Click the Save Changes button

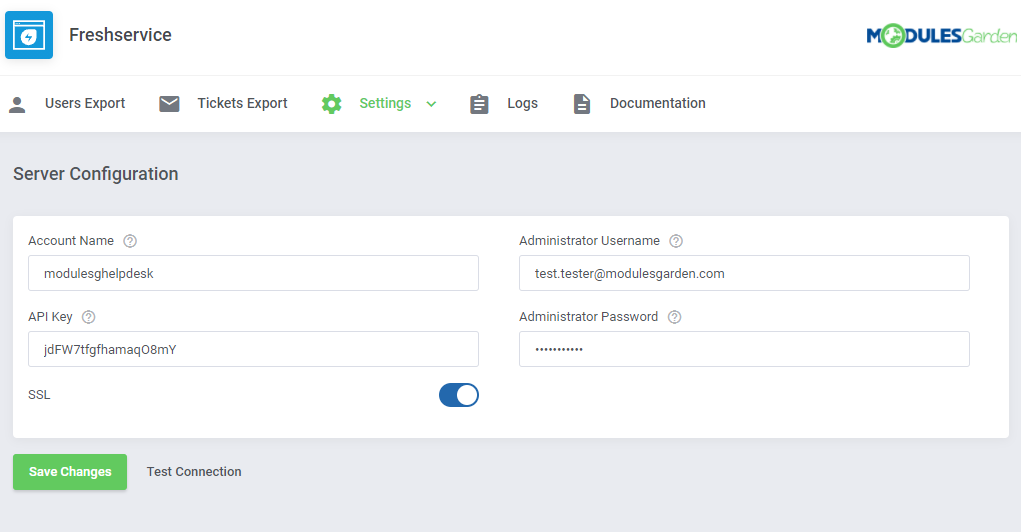pyautogui.click(x=70, y=472)
